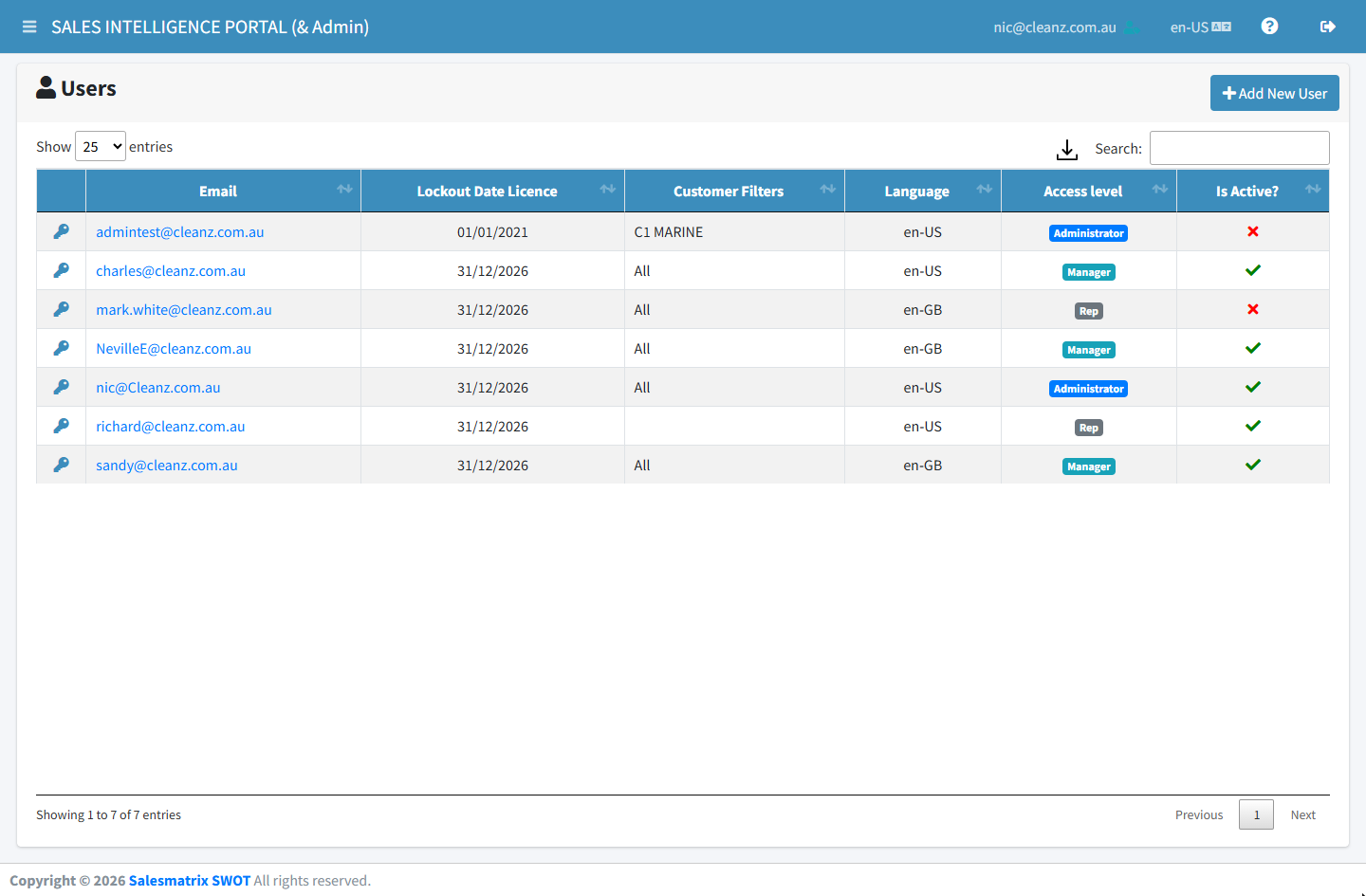Click the red cross in mark.white row
Screen dimensions: 1366x896
1253,309
